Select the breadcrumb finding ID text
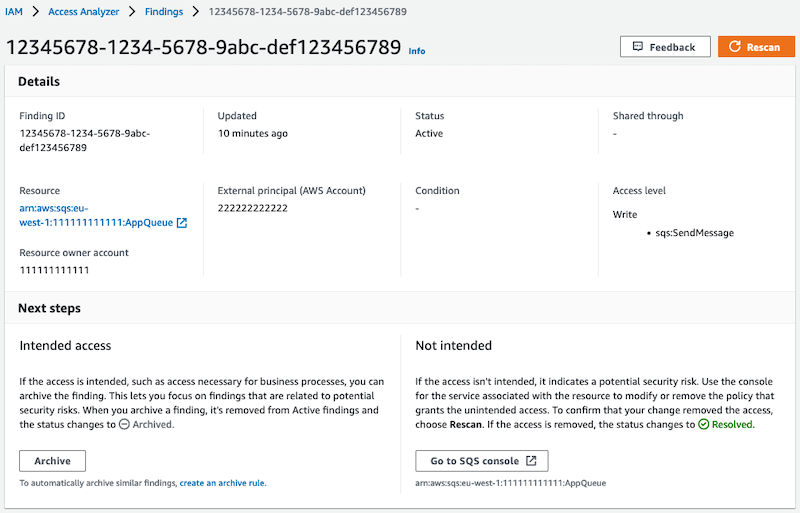This screenshot has width=800, height=513. pos(308,11)
